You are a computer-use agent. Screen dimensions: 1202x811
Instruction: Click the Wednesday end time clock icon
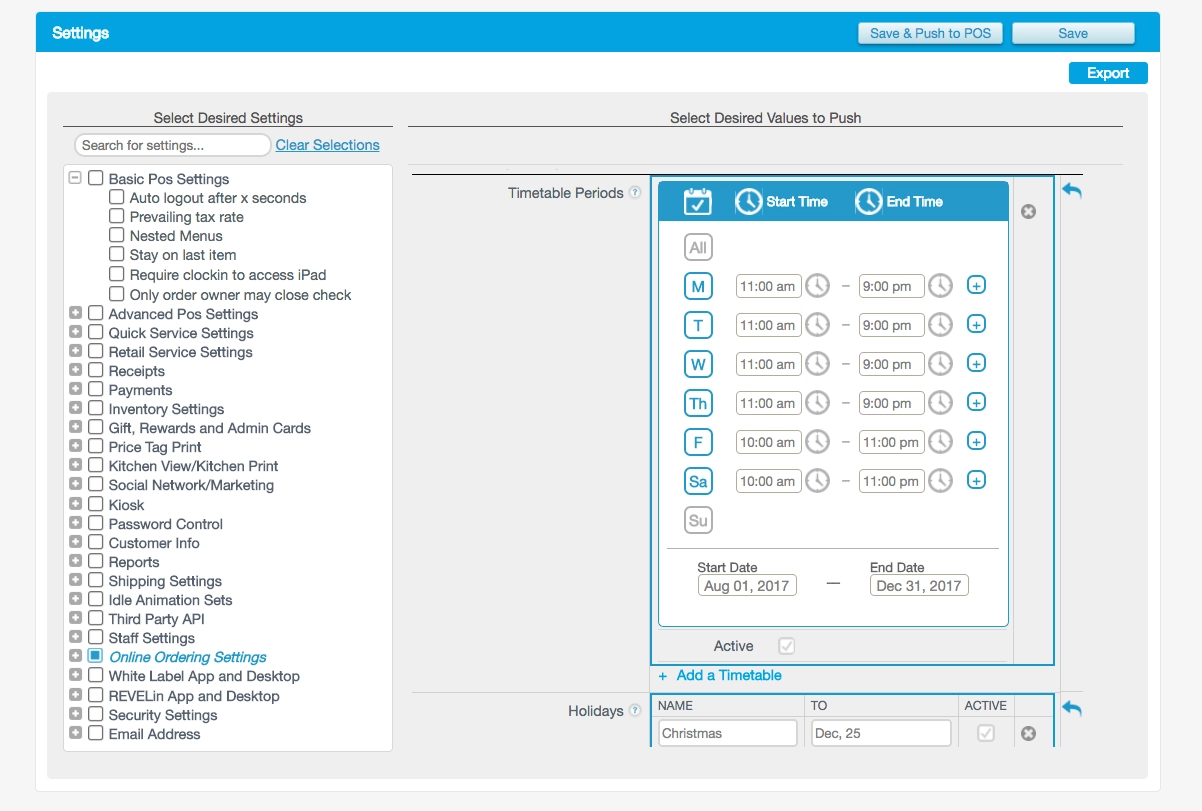[940, 364]
